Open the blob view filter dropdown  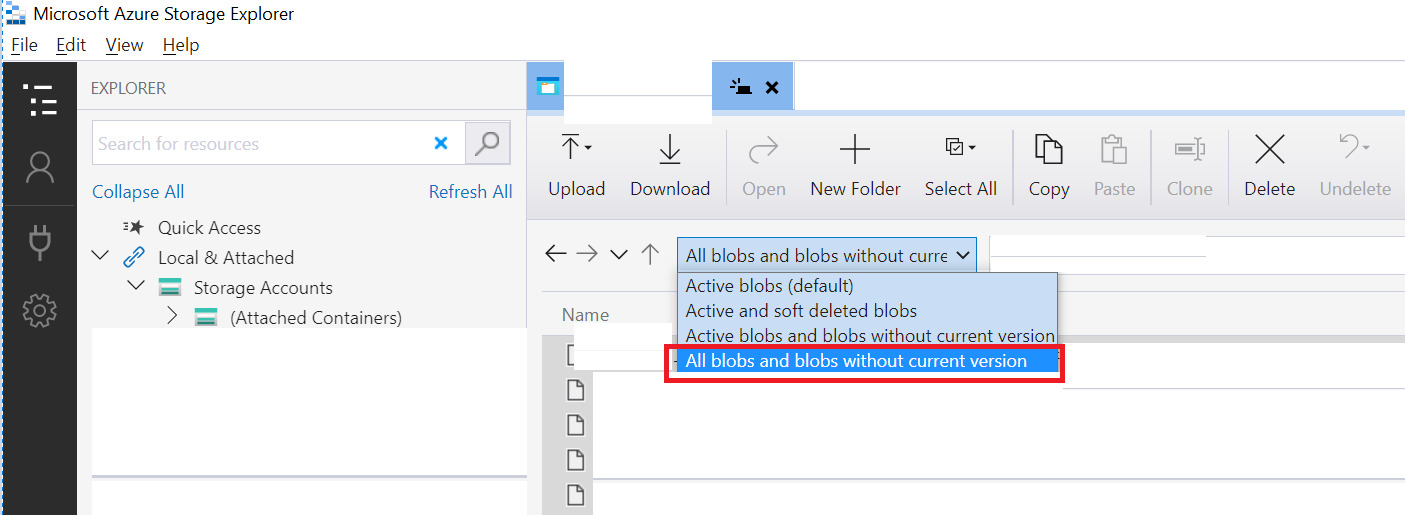[x=827, y=255]
